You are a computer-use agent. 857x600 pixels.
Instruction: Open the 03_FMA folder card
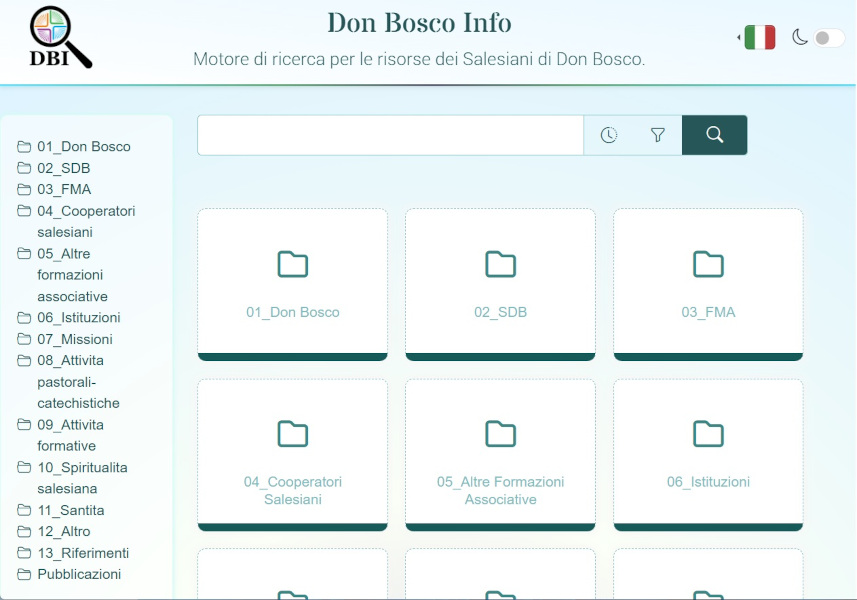(708, 284)
